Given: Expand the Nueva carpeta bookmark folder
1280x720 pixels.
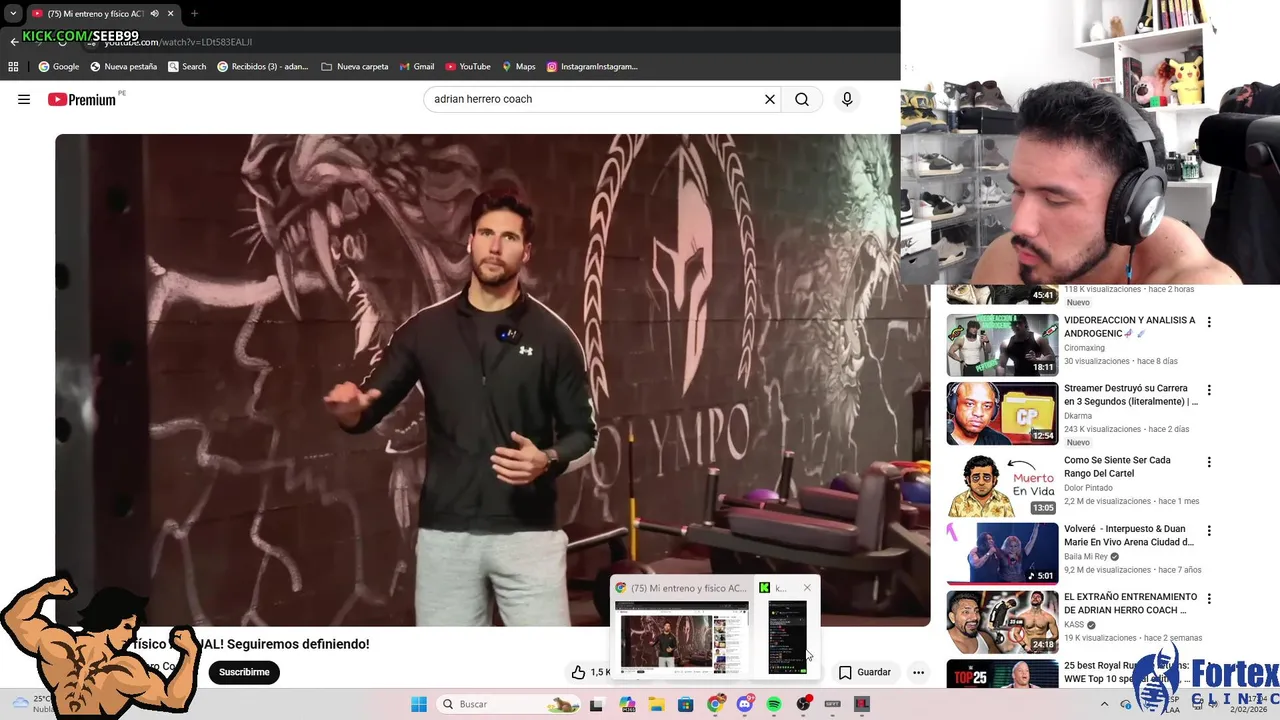Looking at the screenshot, I should click(x=355, y=67).
